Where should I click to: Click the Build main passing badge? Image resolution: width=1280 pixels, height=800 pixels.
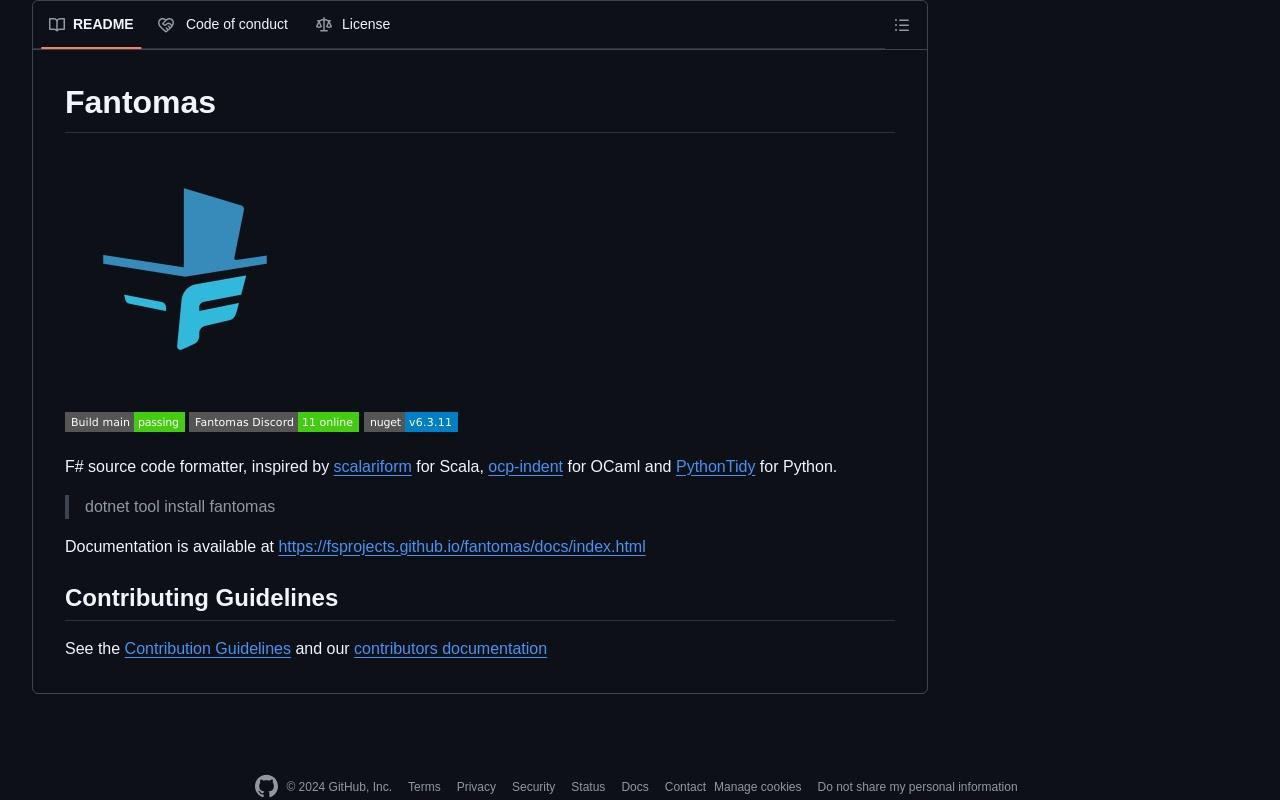point(125,422)
